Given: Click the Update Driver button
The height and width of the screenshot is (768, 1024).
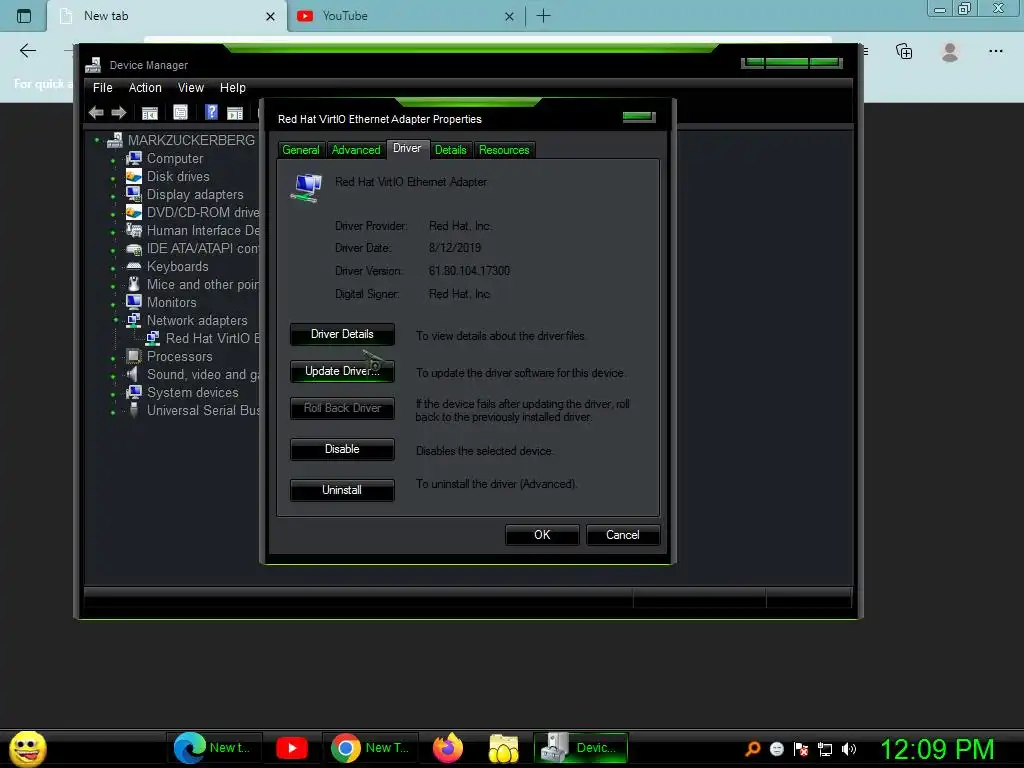Looking at the screenshot, I should click(342, 371).
